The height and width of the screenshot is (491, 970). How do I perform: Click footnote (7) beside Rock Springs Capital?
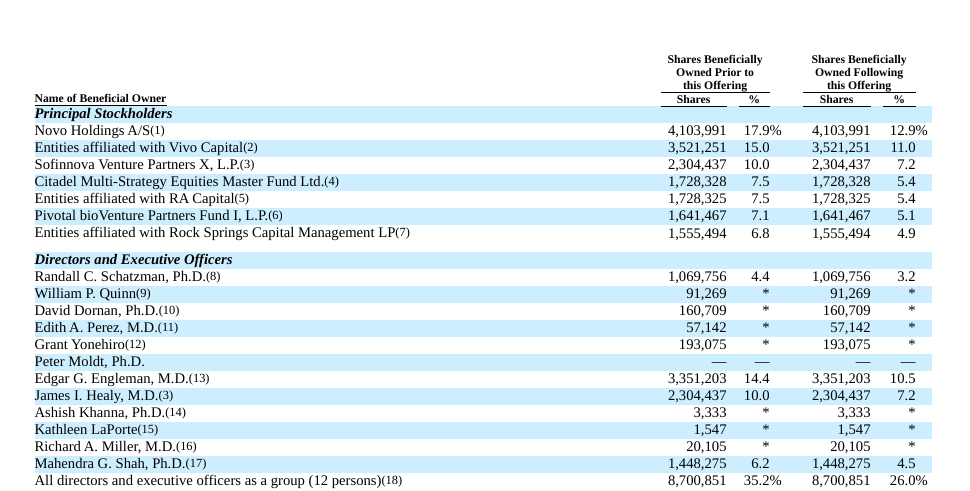pos(403,233)
